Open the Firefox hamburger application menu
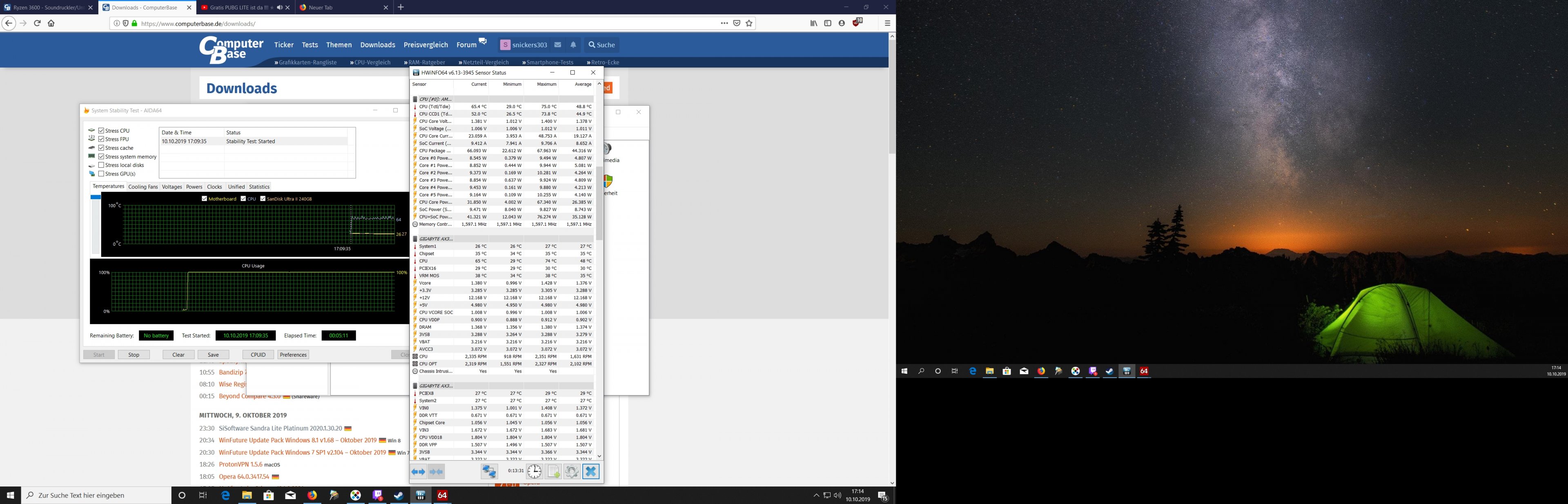This screenshot has height=504, width=1568. tap(887, 23)
